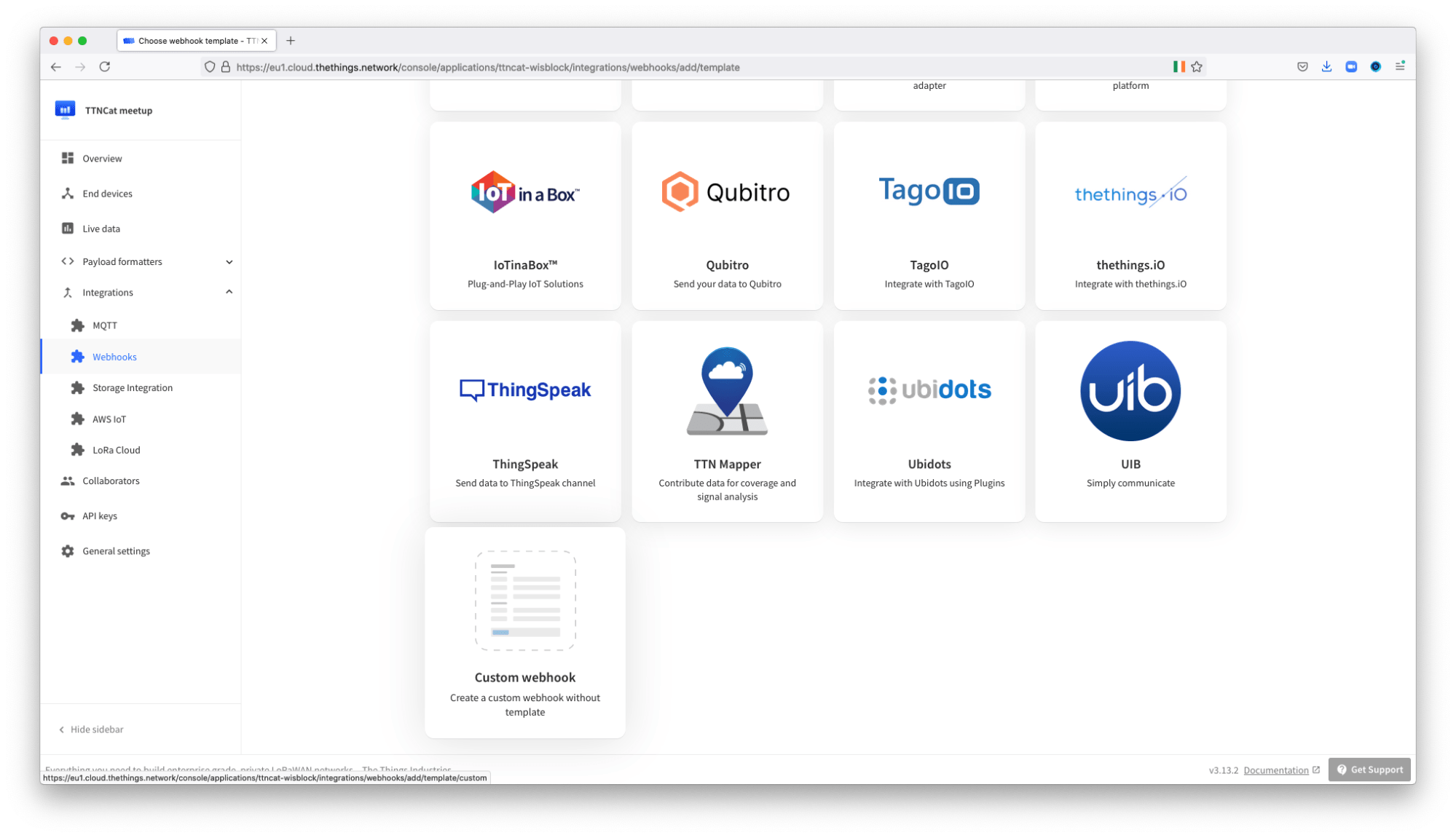This screenshot has width=1456, height=838.
Task: Collapse the Integrations section
Action: [x=229, y=292]
